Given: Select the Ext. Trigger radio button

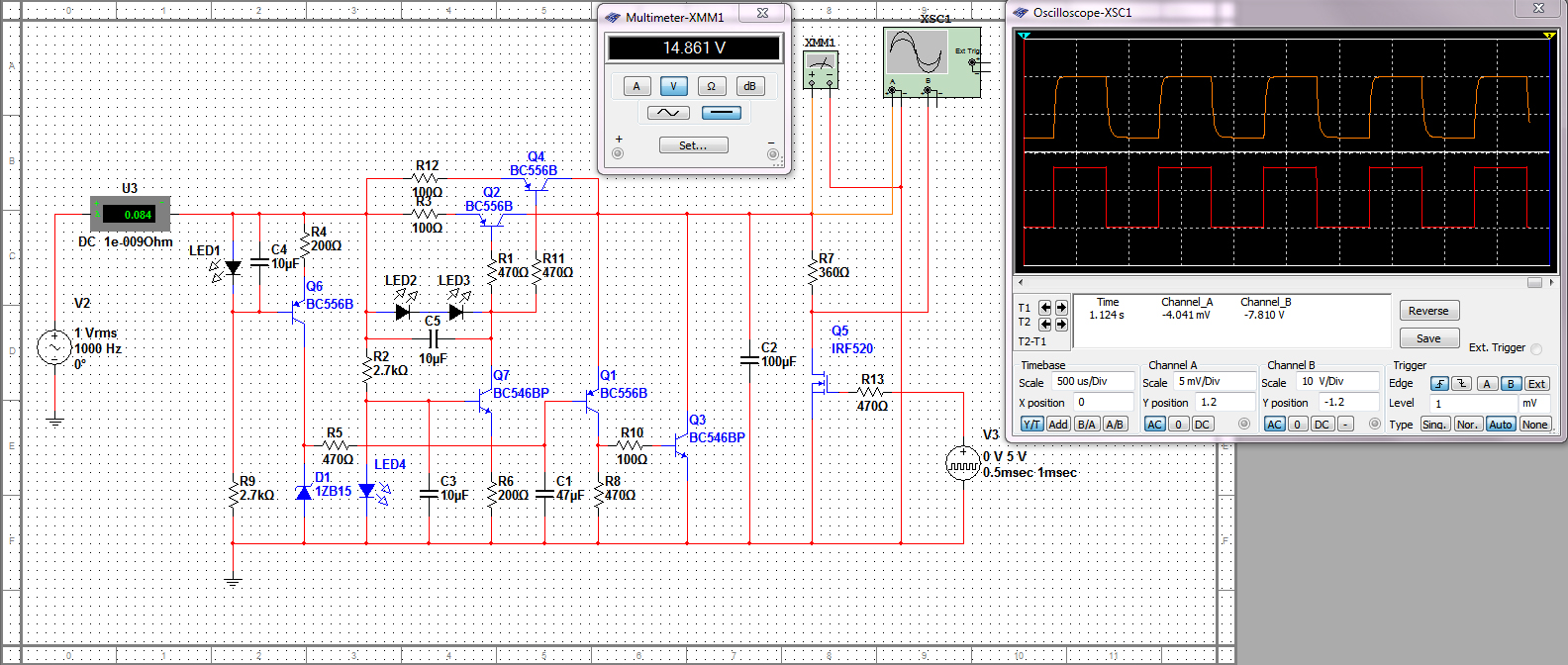Looking at the screenshot, I should pyautogui.click(x=1536, y=348).
